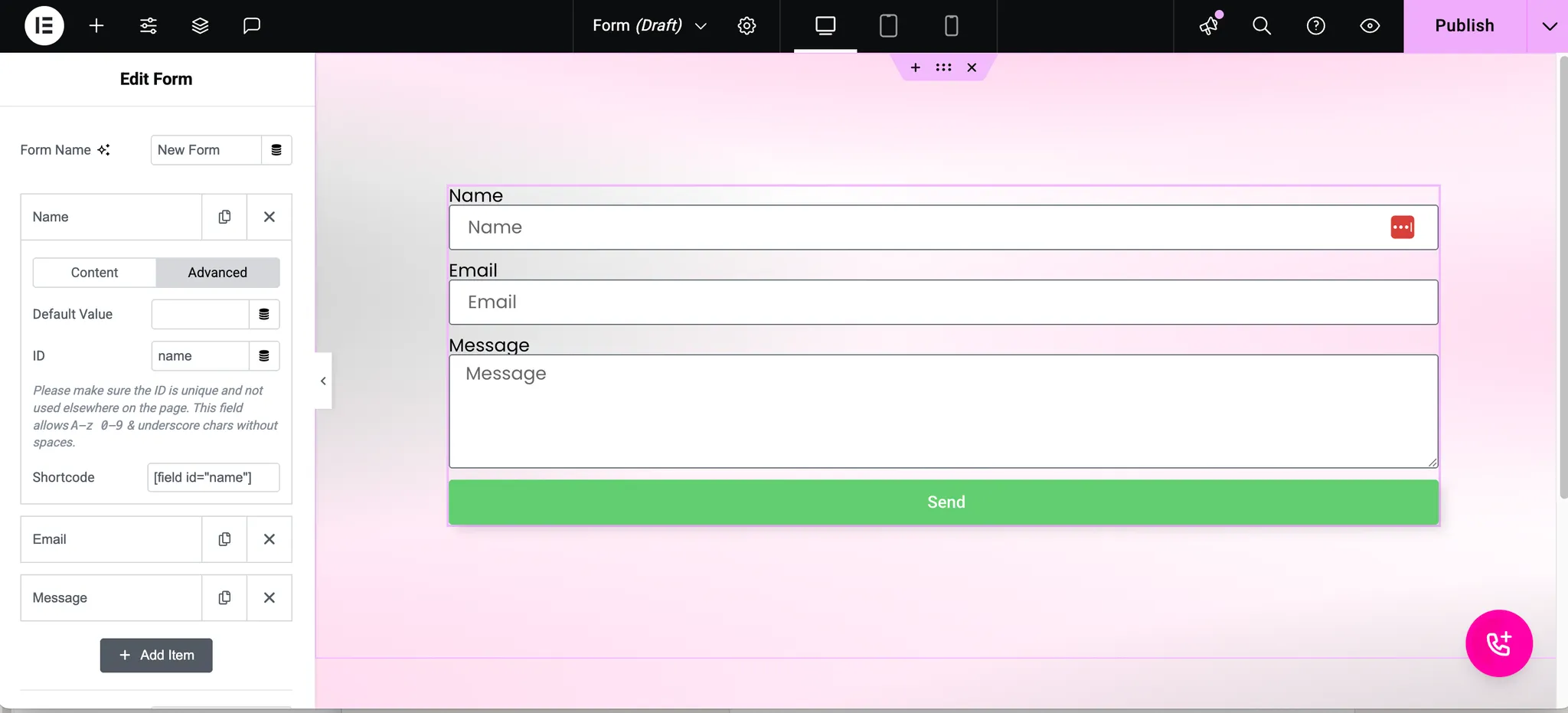Open page settings gear icon
The image size is (1568, 713).
746,26
